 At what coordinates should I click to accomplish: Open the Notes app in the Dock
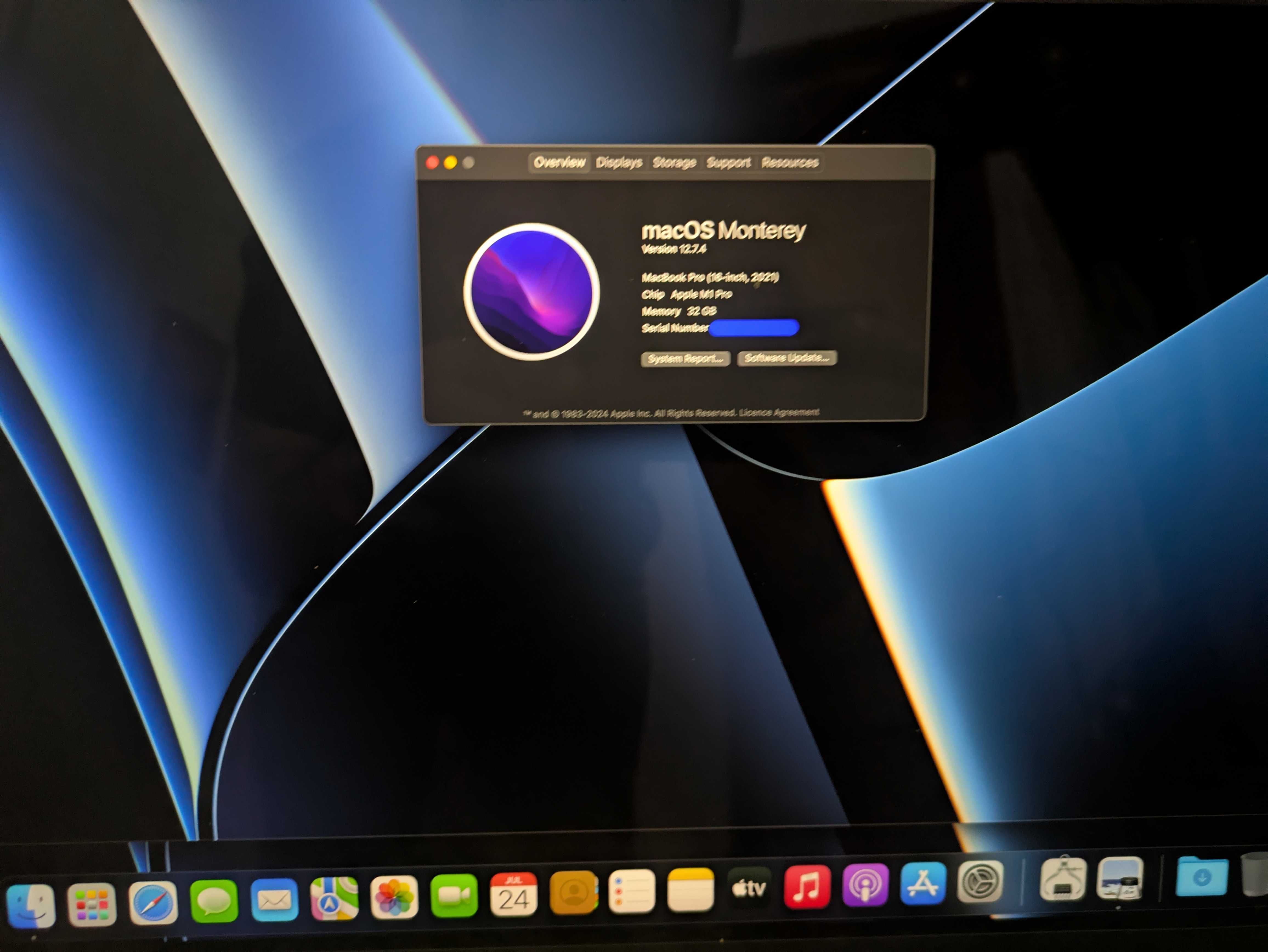click(x=691, y=889)
